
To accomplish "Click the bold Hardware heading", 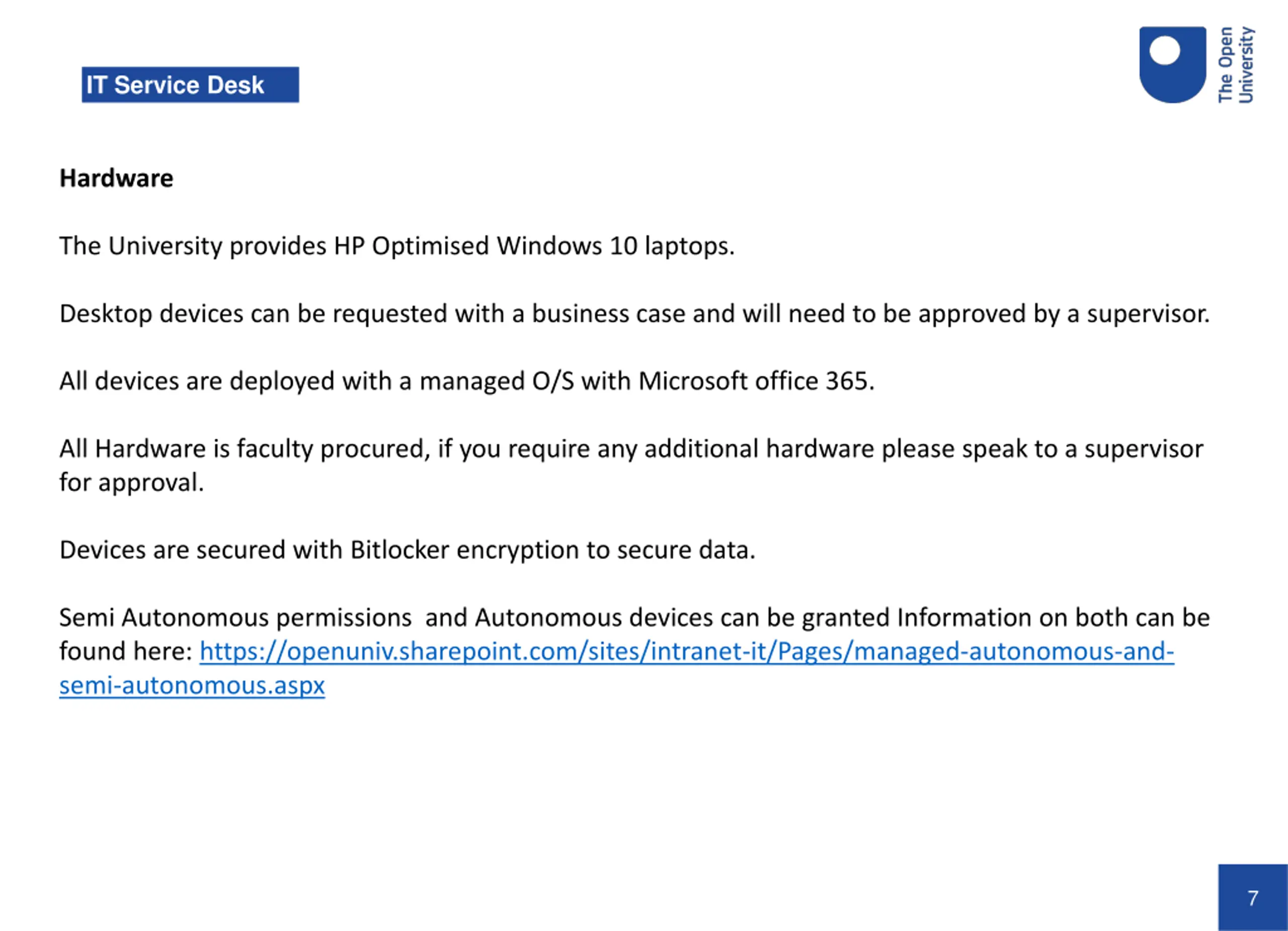I will [x=116, y=178].
